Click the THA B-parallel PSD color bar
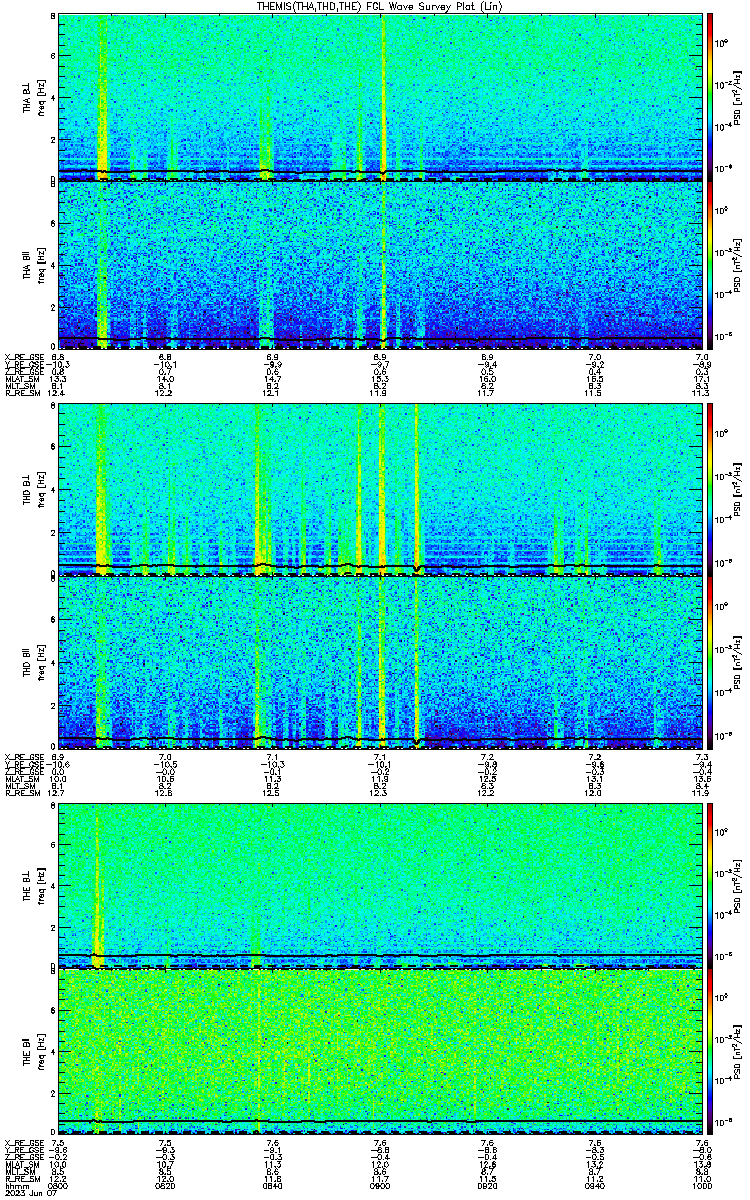 click(711, 264)
